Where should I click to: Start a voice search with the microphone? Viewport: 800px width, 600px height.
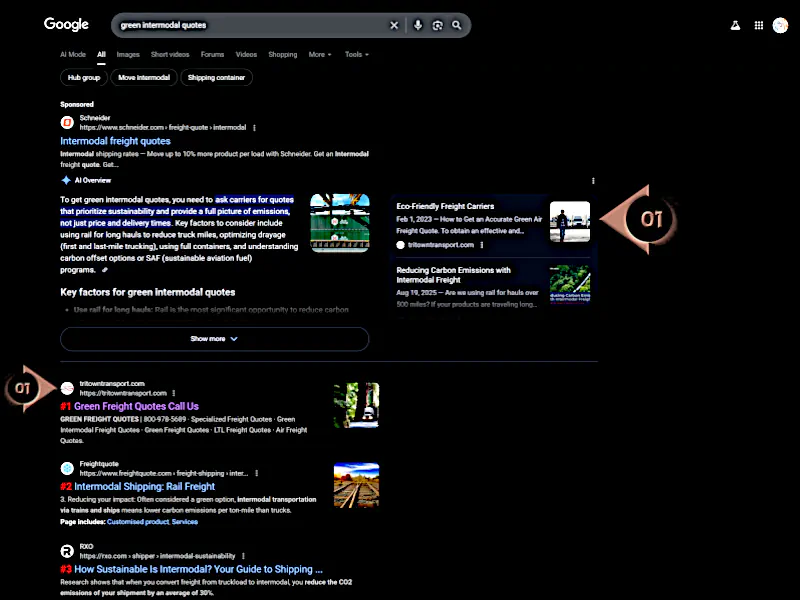(x=418, y=25)
